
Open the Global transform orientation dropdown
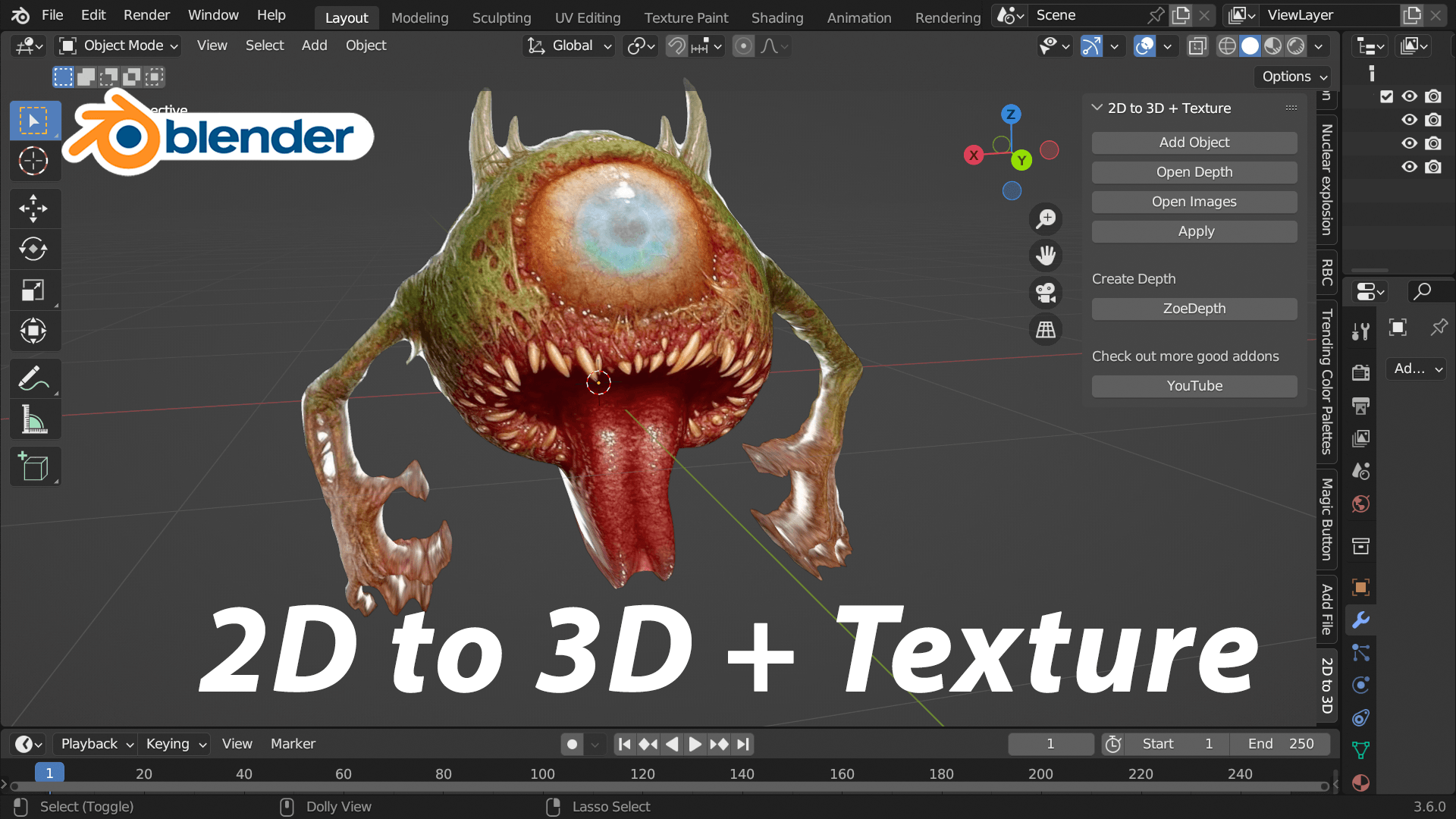(568, 45)
